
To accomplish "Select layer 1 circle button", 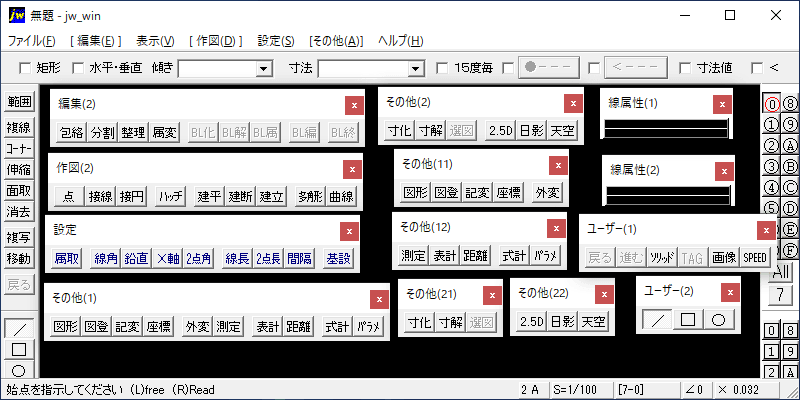I will [x=772, y=124].
